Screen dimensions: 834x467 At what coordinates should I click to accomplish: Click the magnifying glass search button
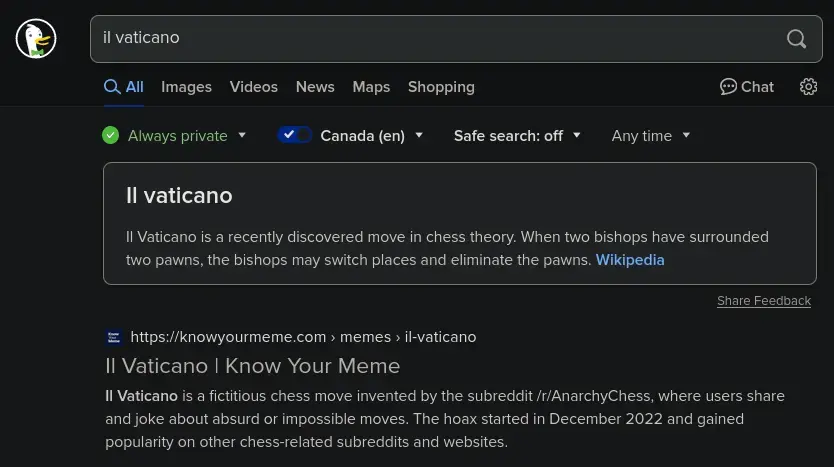coord(796,38)
